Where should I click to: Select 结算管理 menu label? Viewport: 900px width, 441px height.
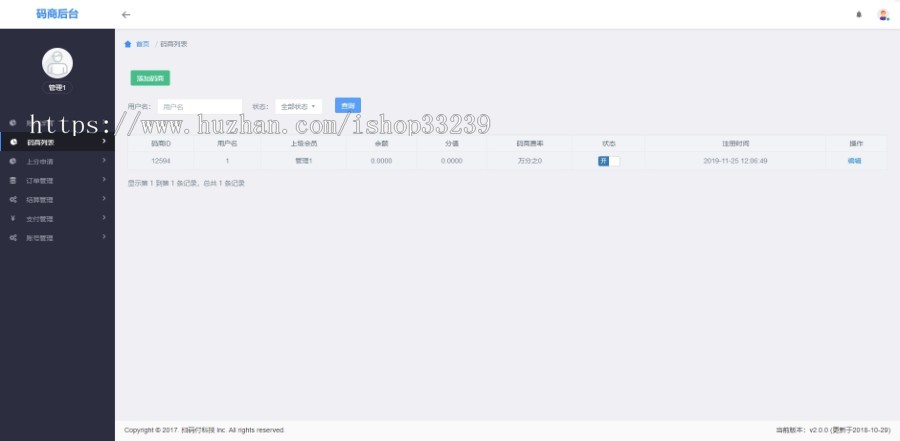40,200
